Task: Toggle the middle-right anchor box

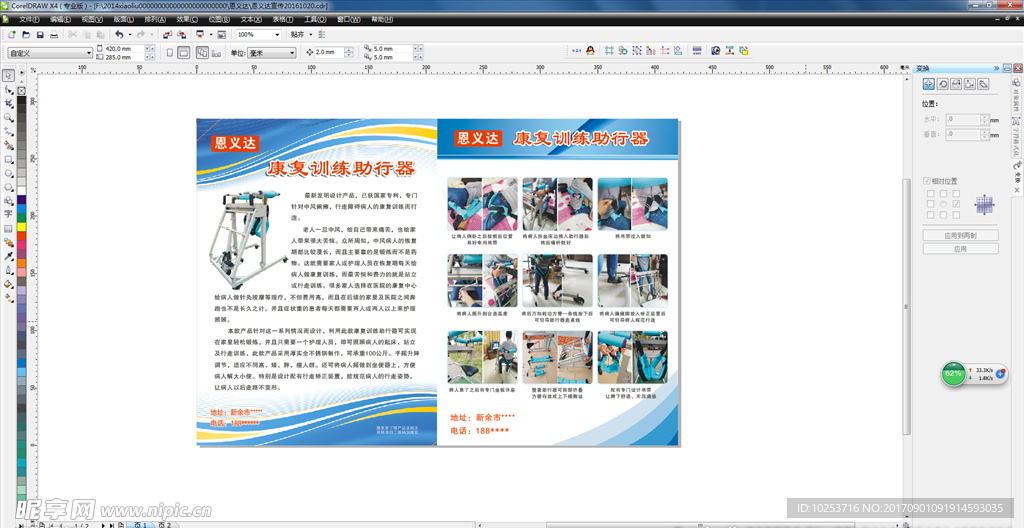Action: point(956,204)
